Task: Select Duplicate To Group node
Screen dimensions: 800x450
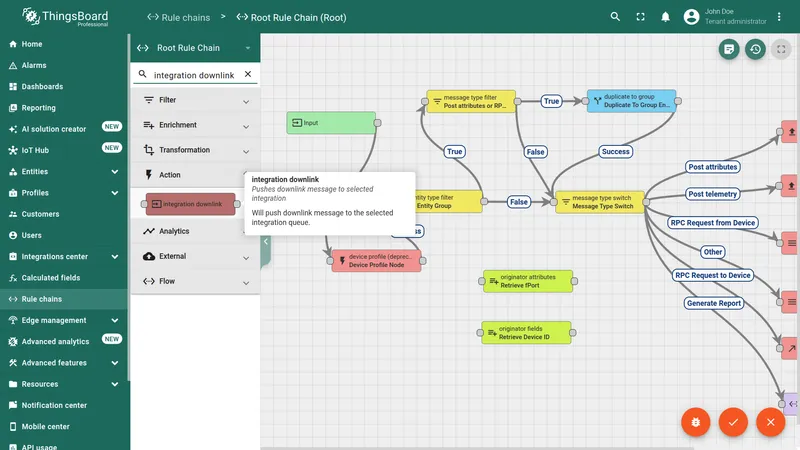Action: pyautogui.click(x=632, y=101)
